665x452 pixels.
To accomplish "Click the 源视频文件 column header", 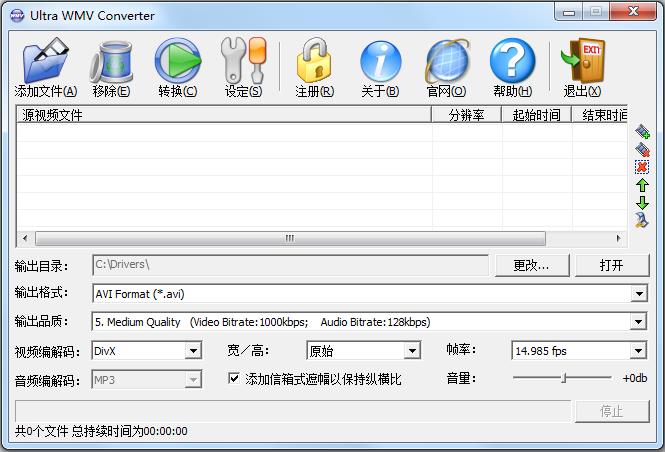I will [x=224, y=115].
